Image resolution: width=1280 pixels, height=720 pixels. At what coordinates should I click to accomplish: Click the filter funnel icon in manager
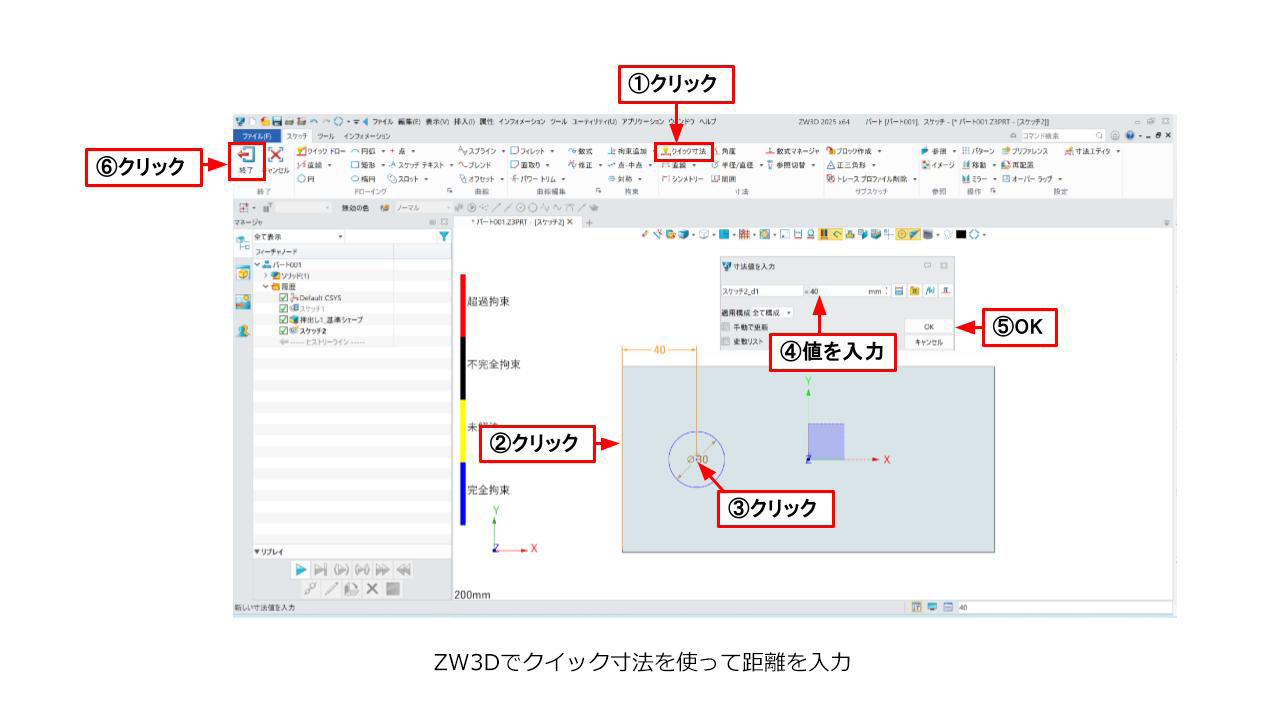444,237
